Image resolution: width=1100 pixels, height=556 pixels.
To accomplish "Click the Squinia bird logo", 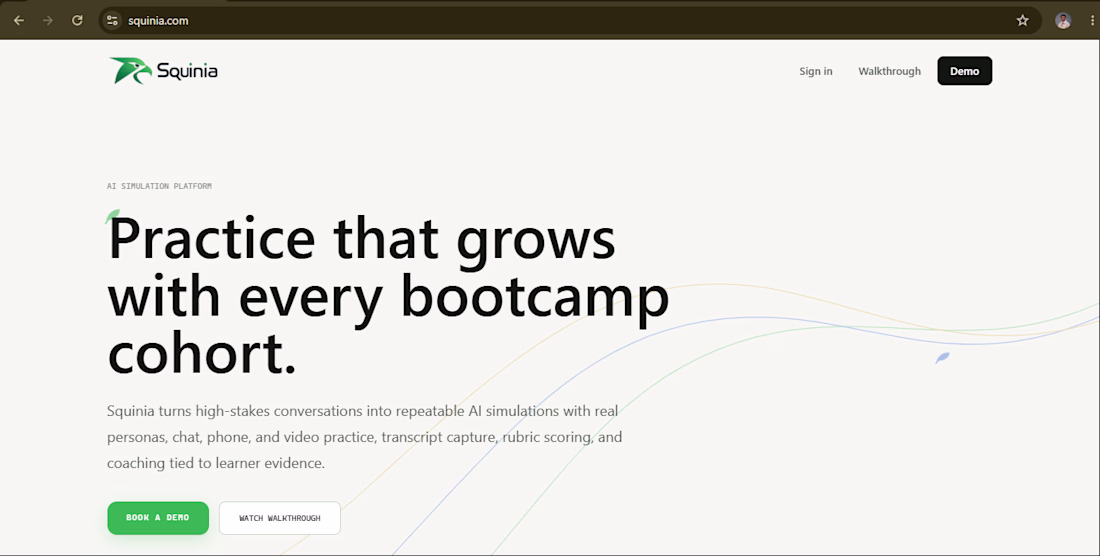I will [x=130, y=71].
